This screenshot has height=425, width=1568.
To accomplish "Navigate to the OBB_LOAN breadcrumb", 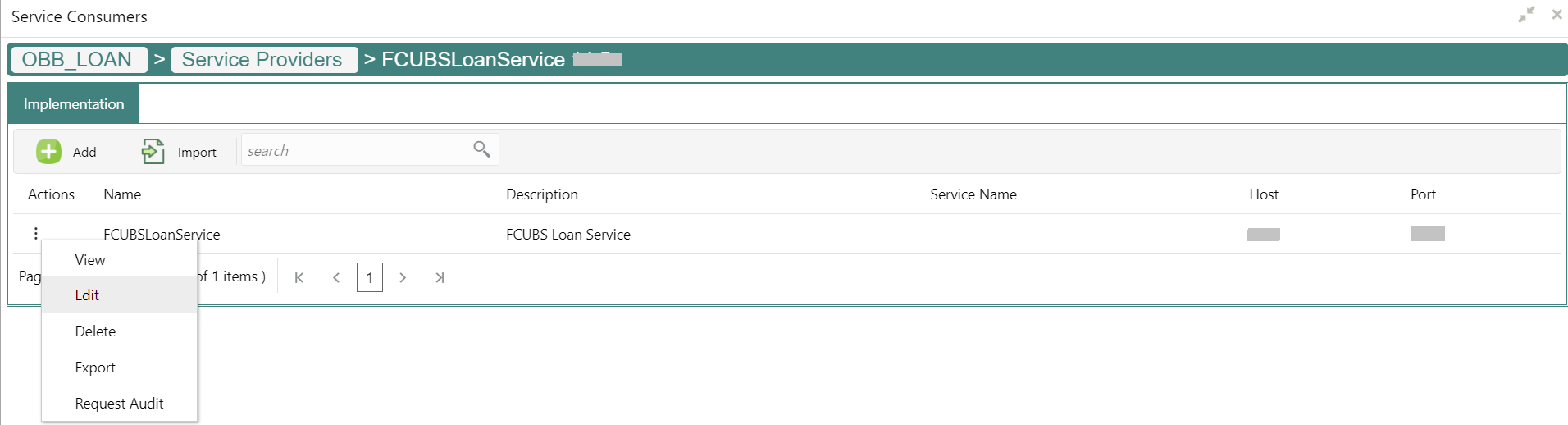I will coord(78,60).
